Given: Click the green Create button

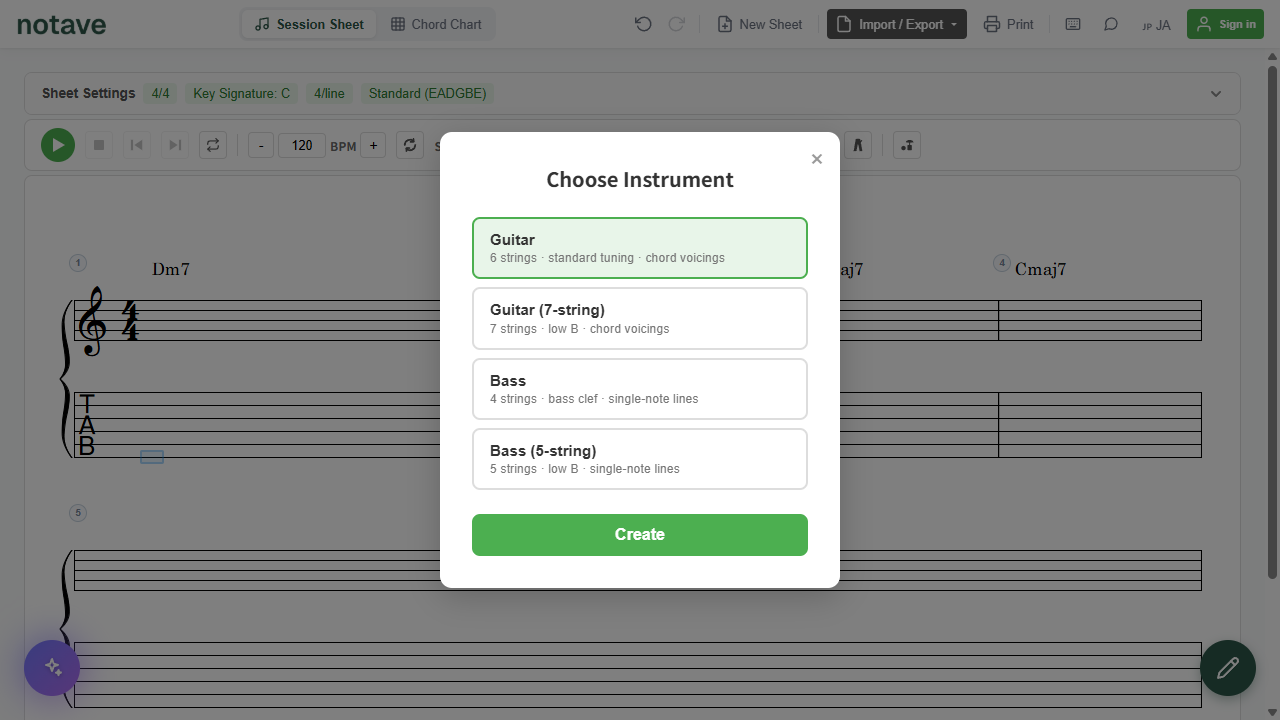Looking at the screenshot, I should click(640, 535).
